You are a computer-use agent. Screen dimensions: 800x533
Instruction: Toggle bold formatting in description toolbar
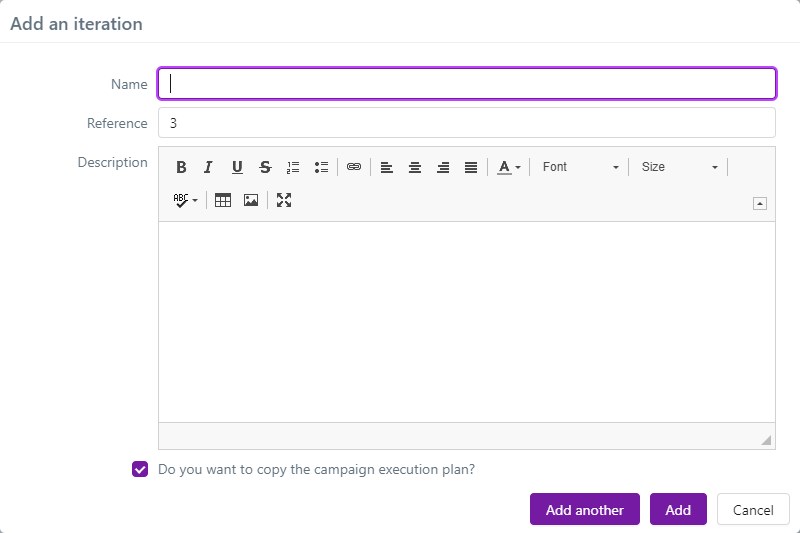pyautogui.click(x=181, y=168)
